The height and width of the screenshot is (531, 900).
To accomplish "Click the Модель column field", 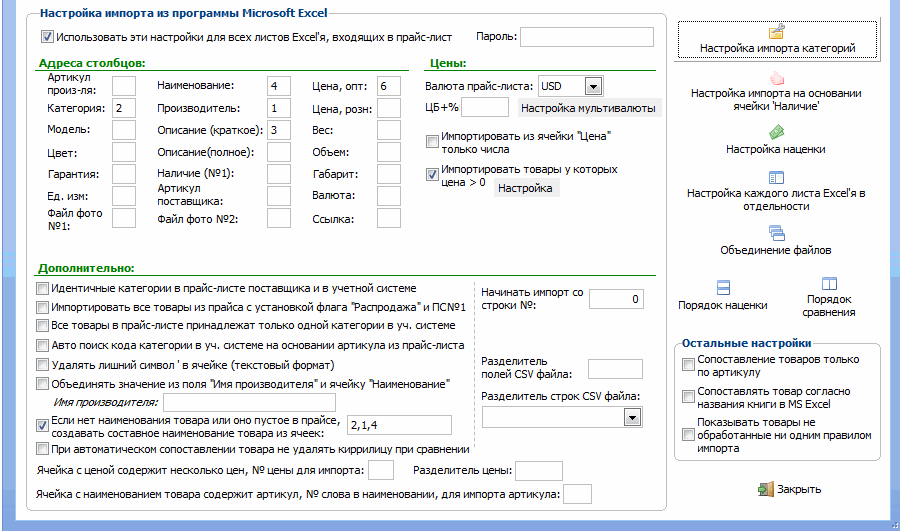I will tap(124, 130).
